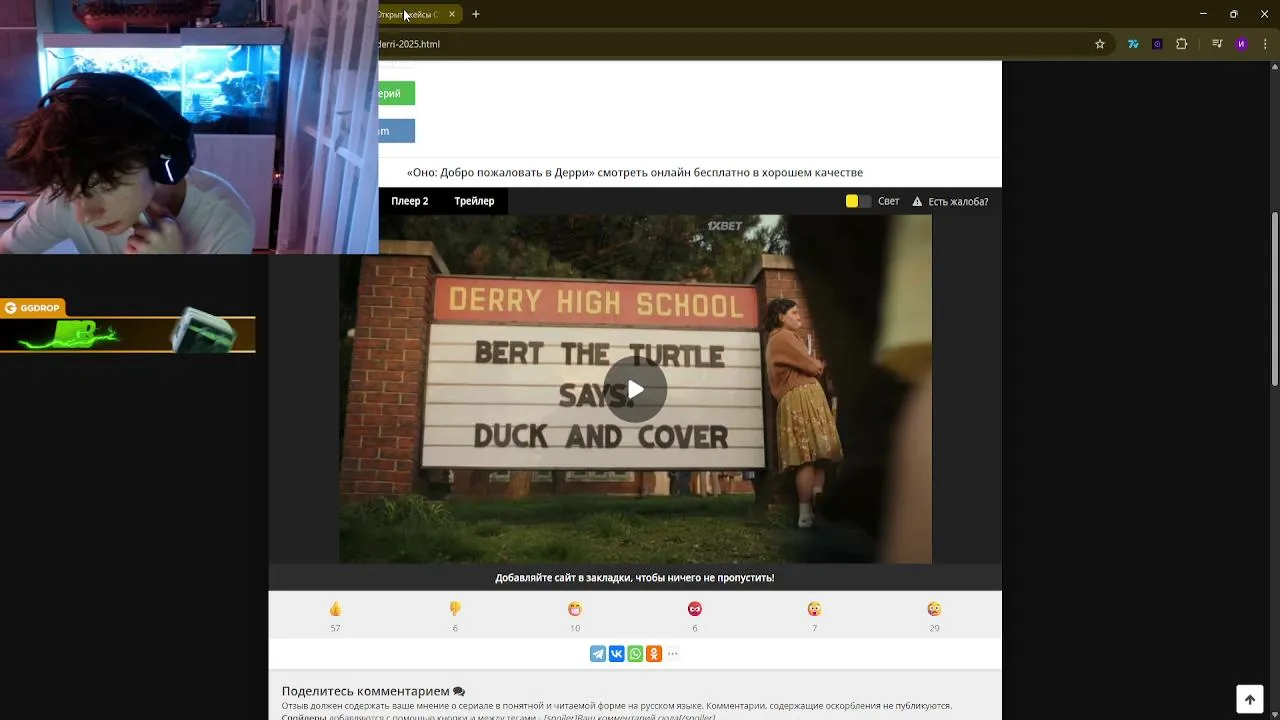Switch to the Трейлер tab

point(474,201)
